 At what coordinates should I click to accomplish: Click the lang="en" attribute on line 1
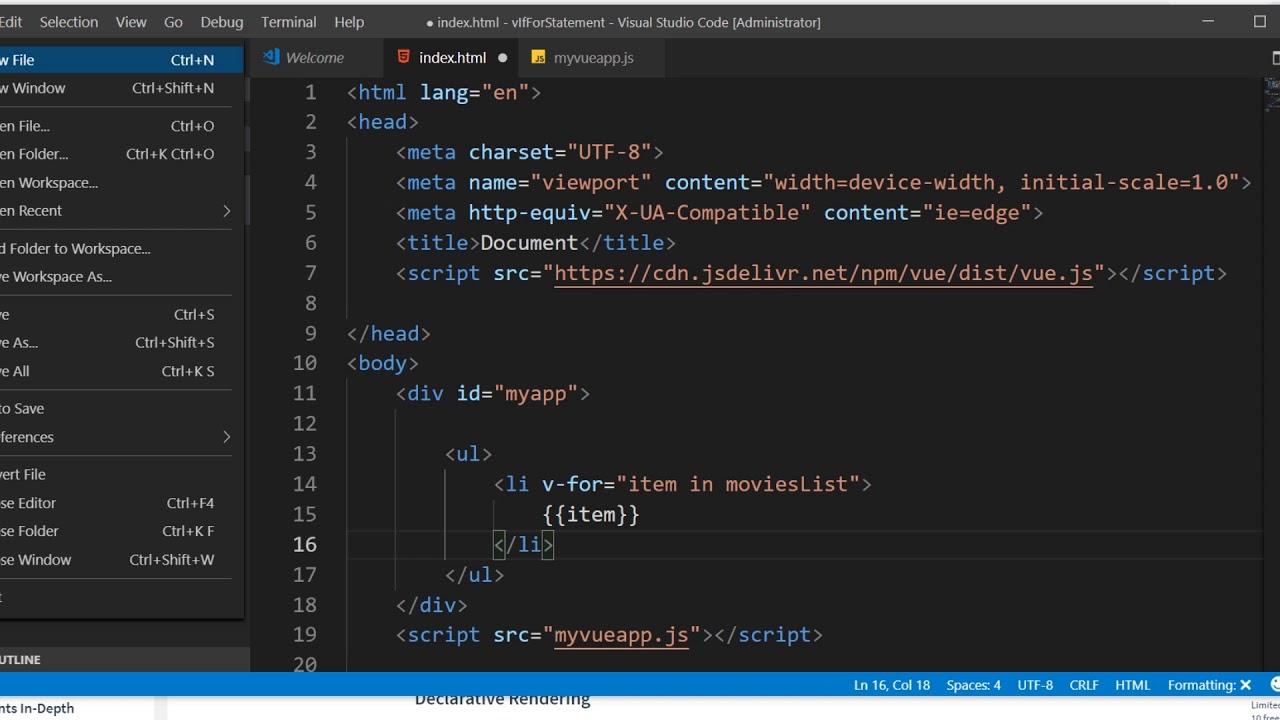coord(474,92)
